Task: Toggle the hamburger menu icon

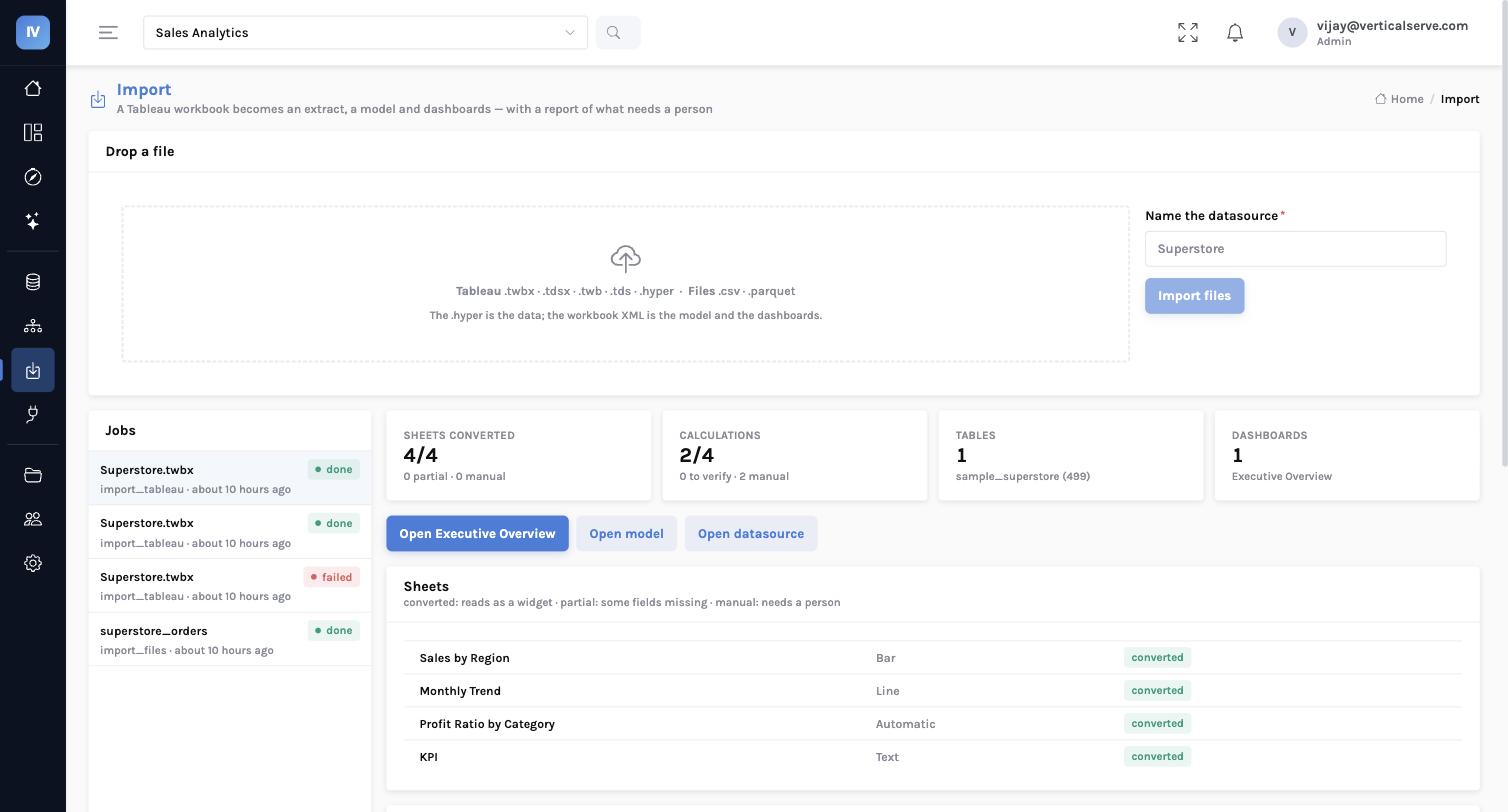Action: pos(108,33)
